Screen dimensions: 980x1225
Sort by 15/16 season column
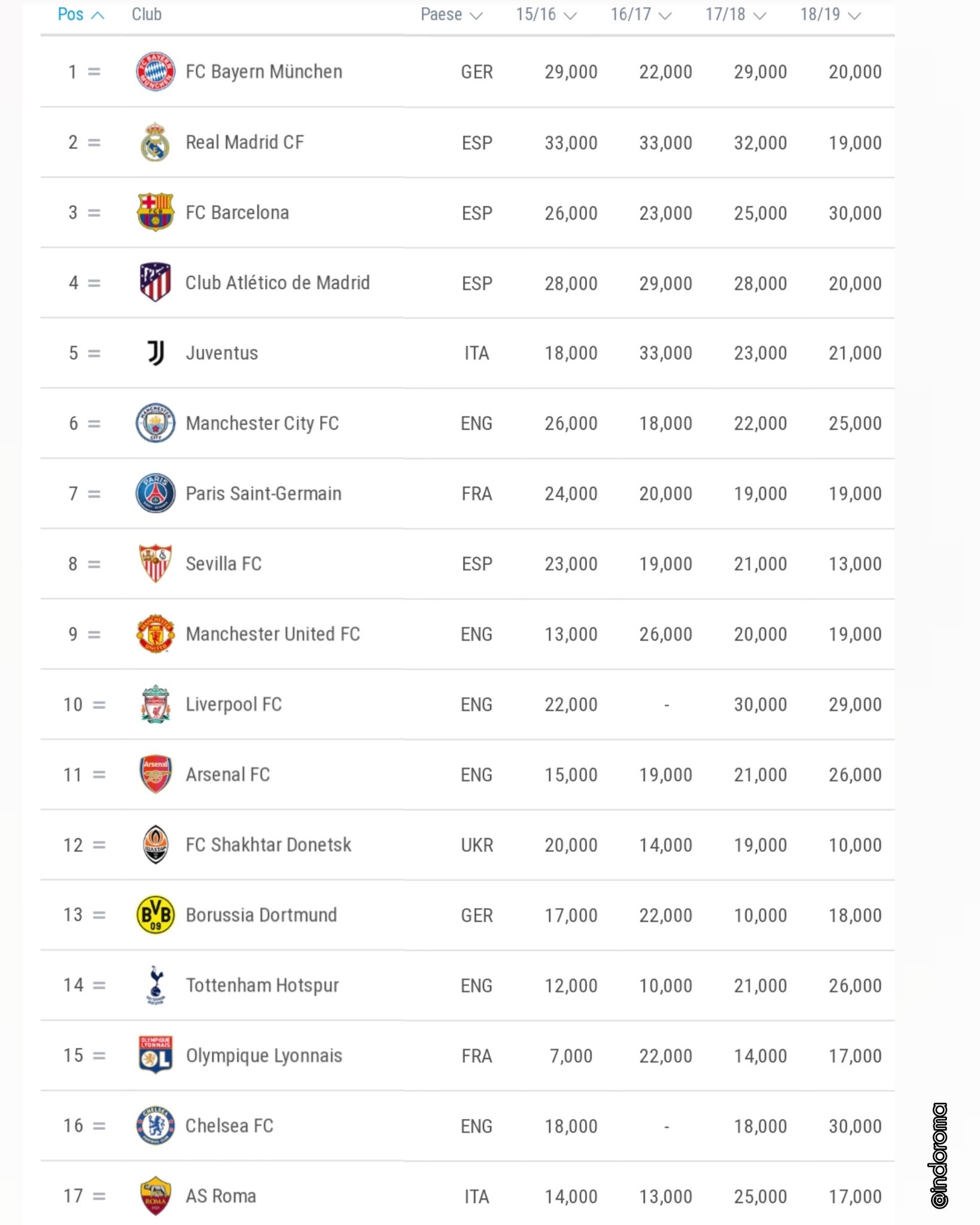(x=546, y=14)
